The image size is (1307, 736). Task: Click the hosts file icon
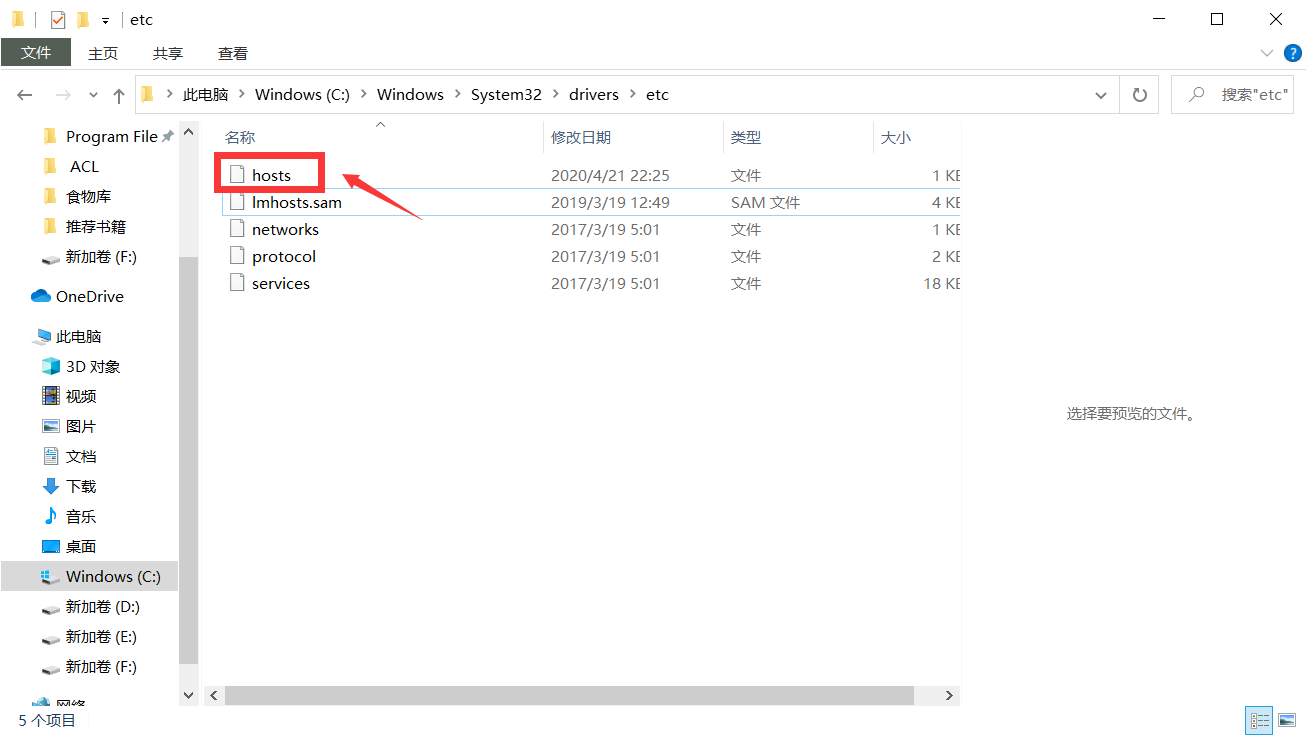point(237,175)
